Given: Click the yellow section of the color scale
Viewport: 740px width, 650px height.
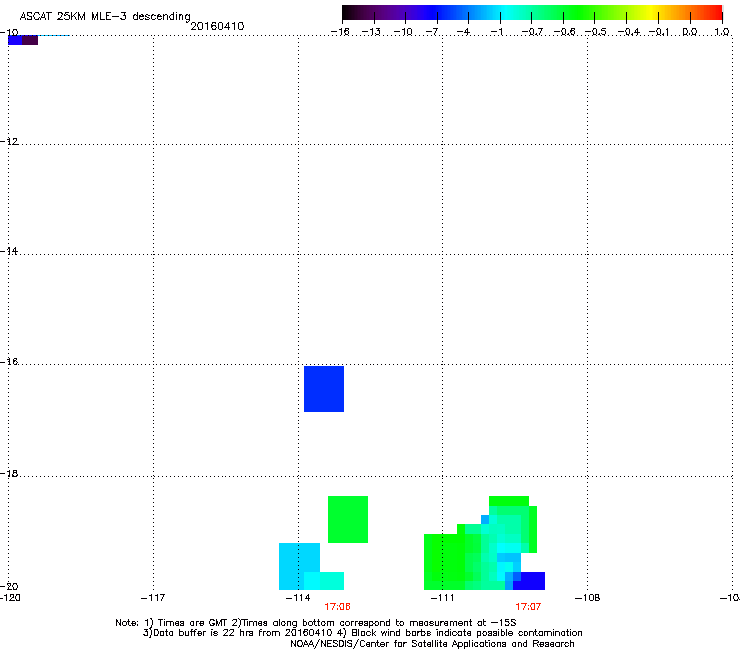Looking at the screenshot, I should point(651,13).
